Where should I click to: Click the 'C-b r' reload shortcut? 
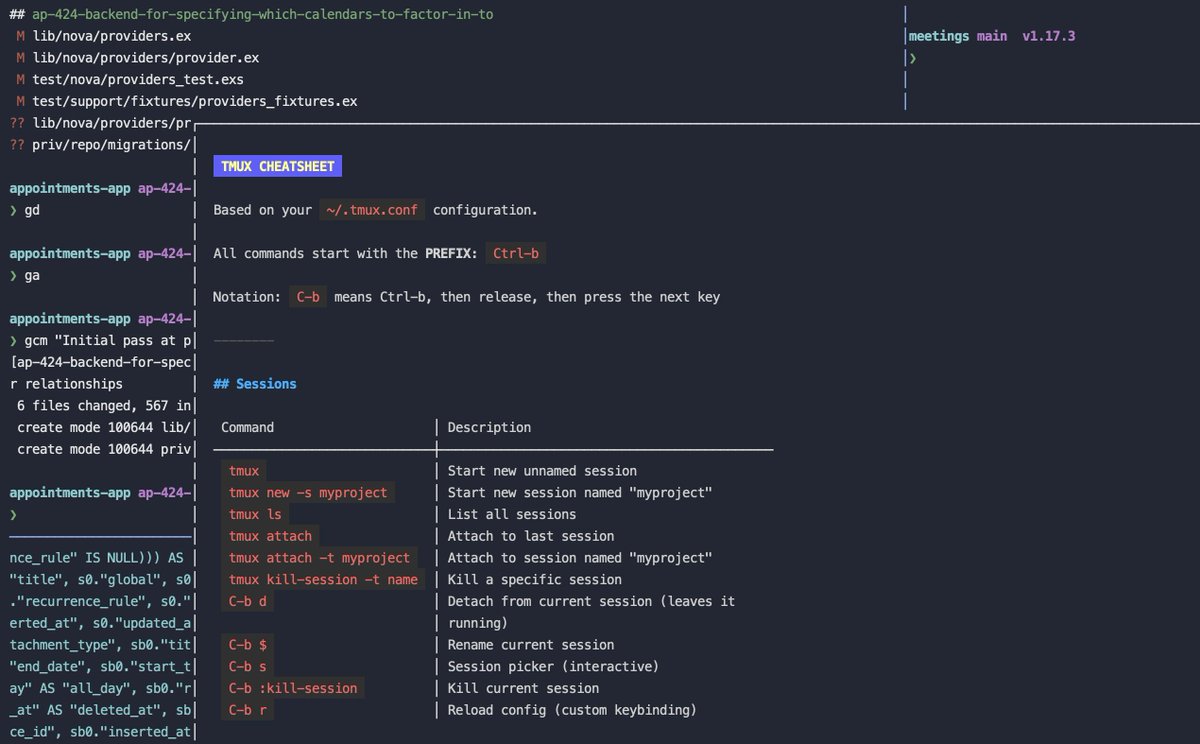(x=247, y=710)
